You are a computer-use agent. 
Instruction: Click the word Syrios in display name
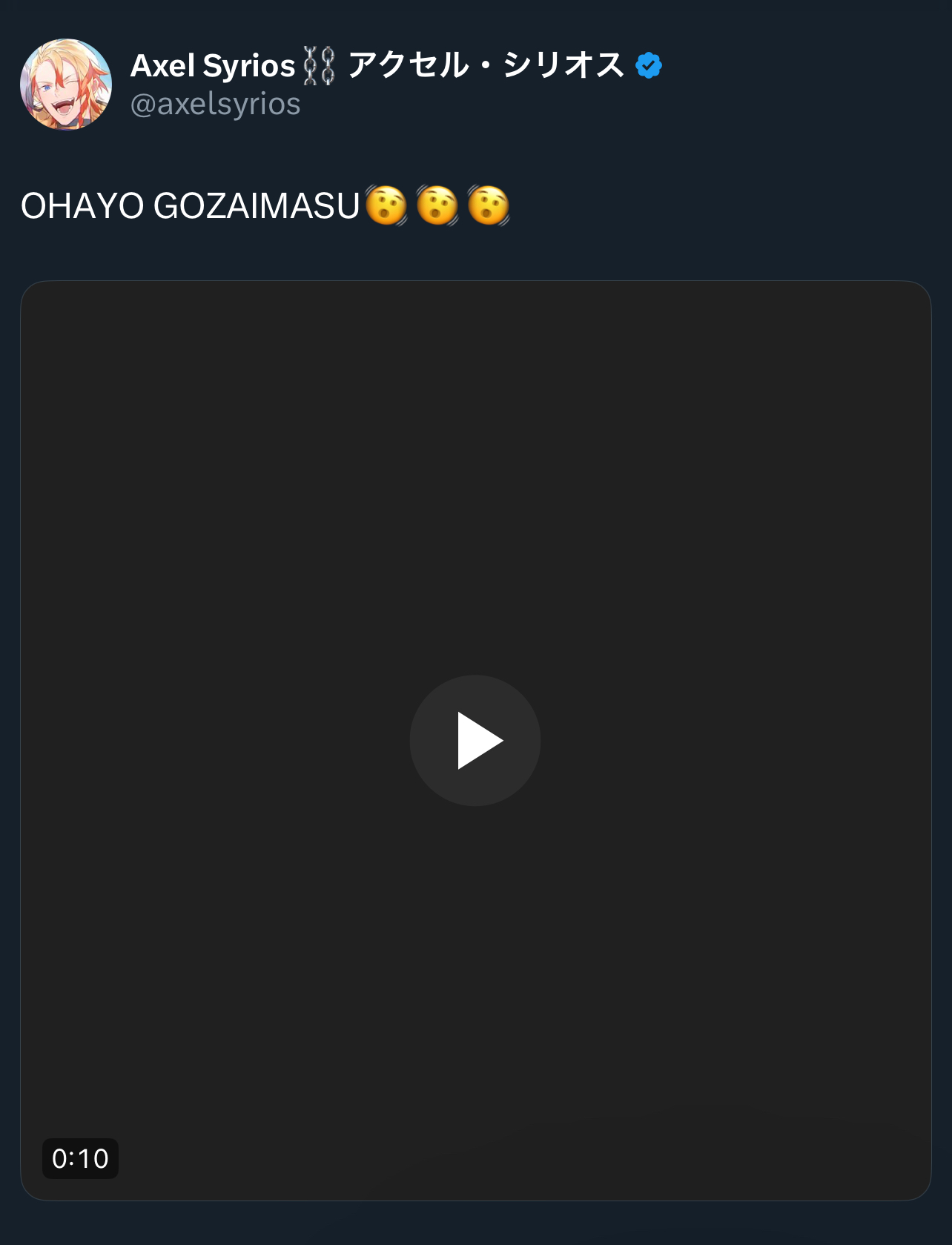point(249,67)
